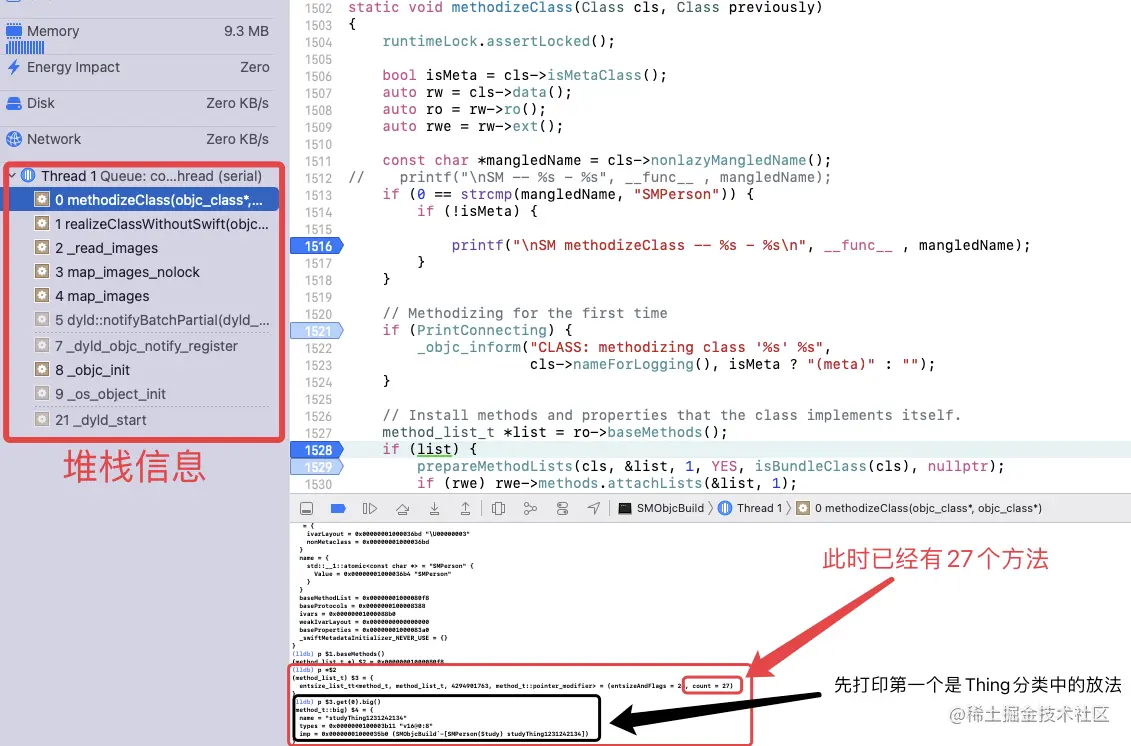Select stack frame 8 _objc_init
The image size is (1131, 746).
pyautogui.click(x=144, y=370)
